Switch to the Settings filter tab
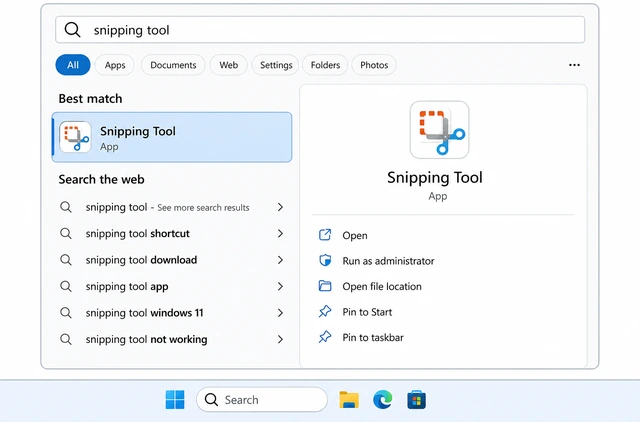This screenshot has width=640, height=422. point(276,65)
